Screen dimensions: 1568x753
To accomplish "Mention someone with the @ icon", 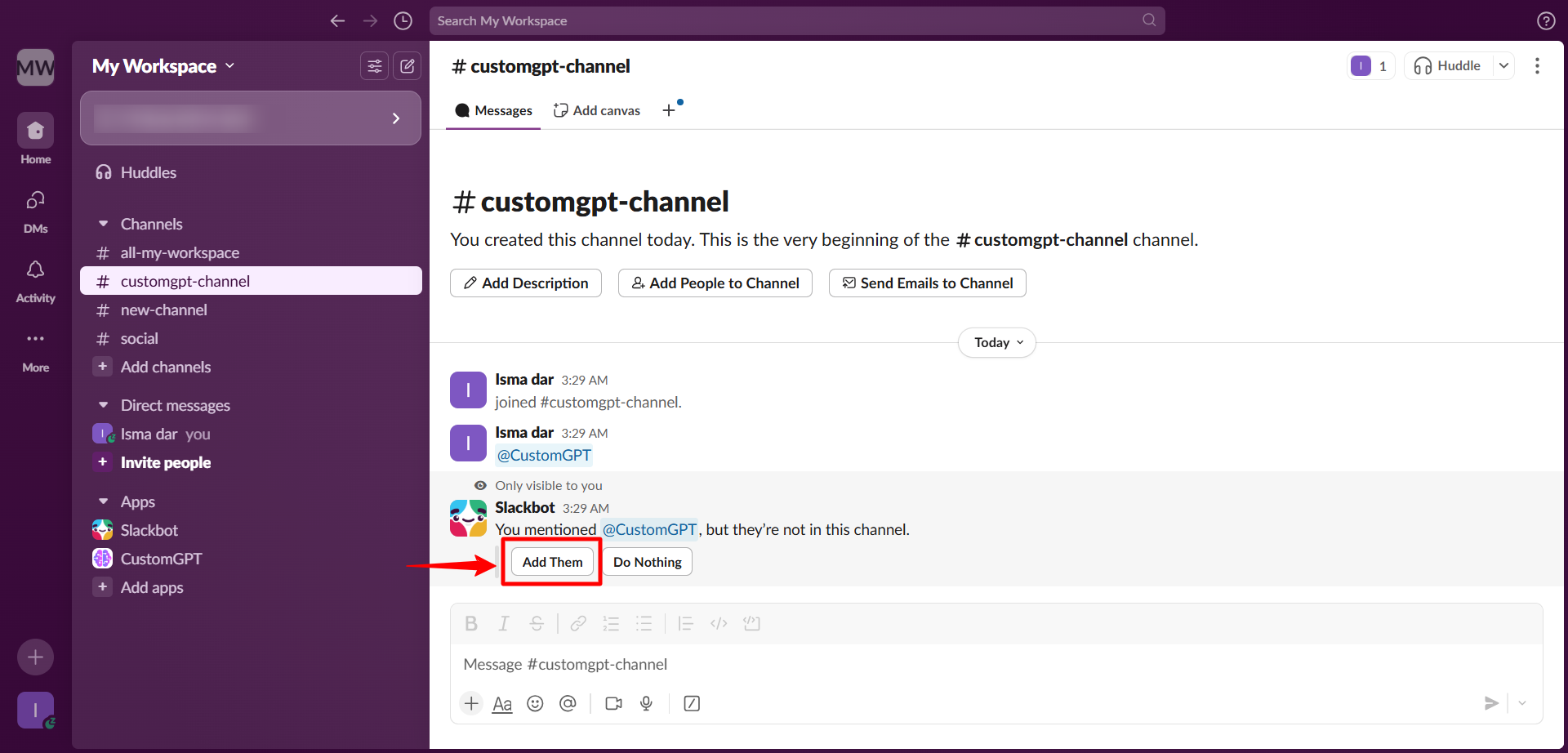I will tap(568, 703).
